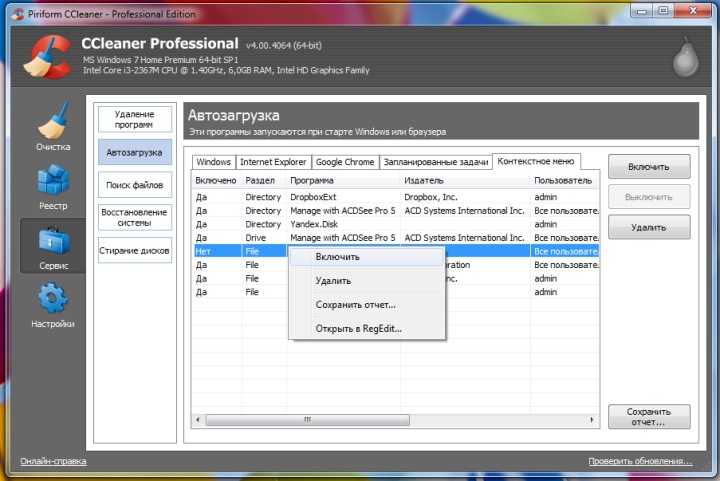Select the Drive Manage with ACDSee Pro 5 row
The image size is (720, 481).
pyautogui.click(x=395, y=238)
